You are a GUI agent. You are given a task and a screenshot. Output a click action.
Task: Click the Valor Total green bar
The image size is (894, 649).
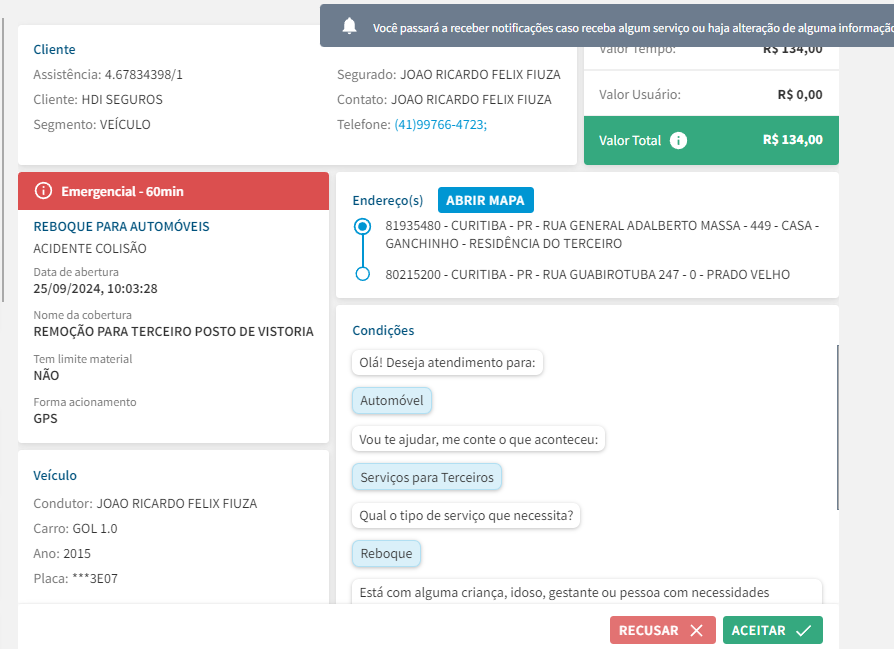pyautogui.click(x=711, y=140)
